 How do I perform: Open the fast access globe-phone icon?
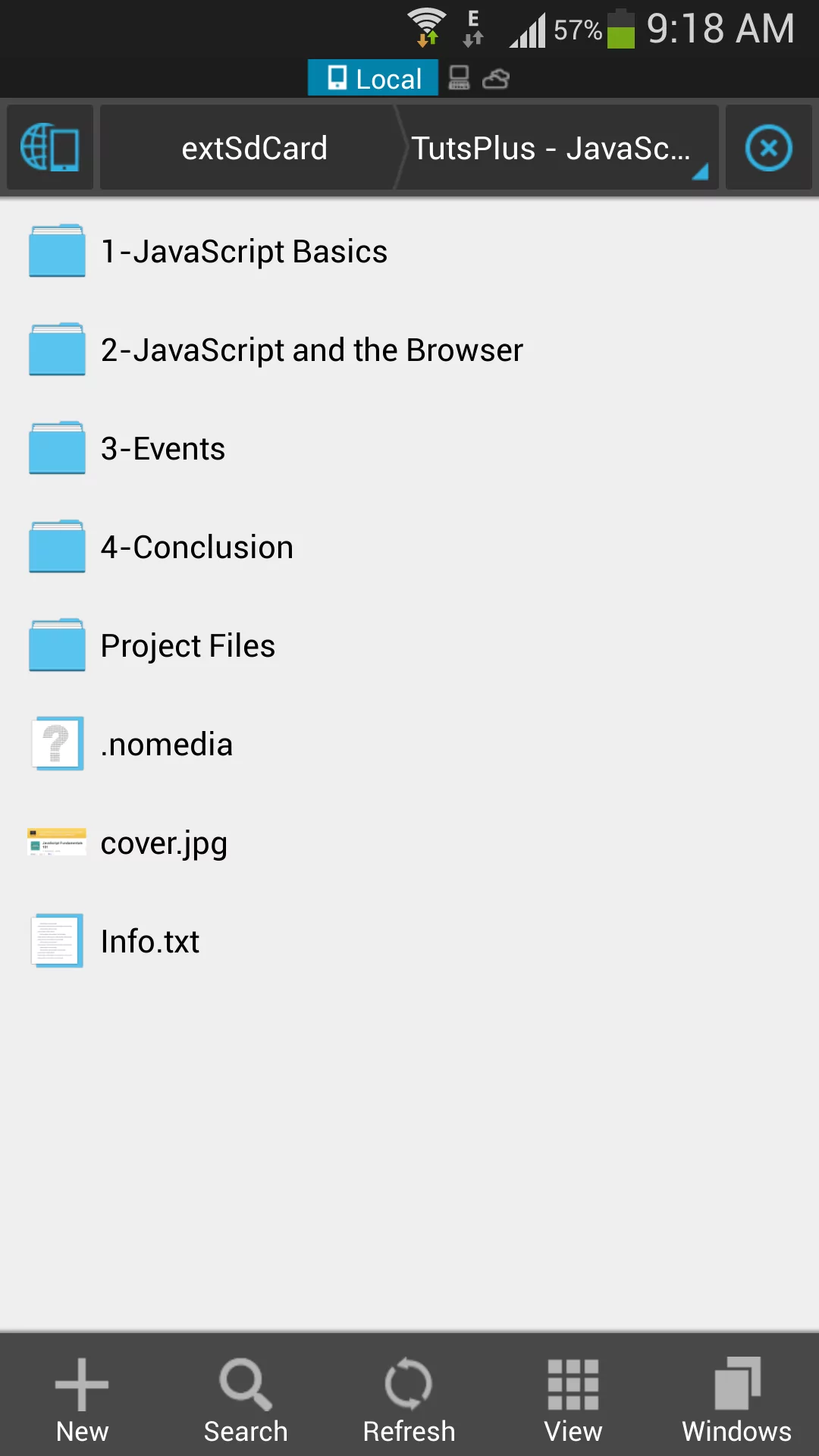(50, 147)
